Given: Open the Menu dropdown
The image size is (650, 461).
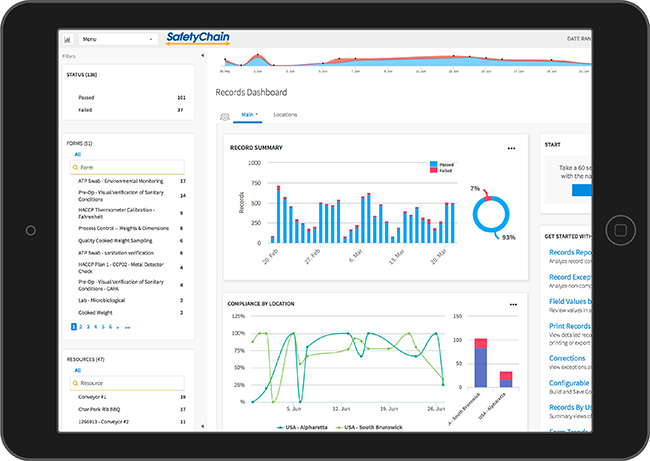Looking at the screenshot, I should click(x=118, y=39).
